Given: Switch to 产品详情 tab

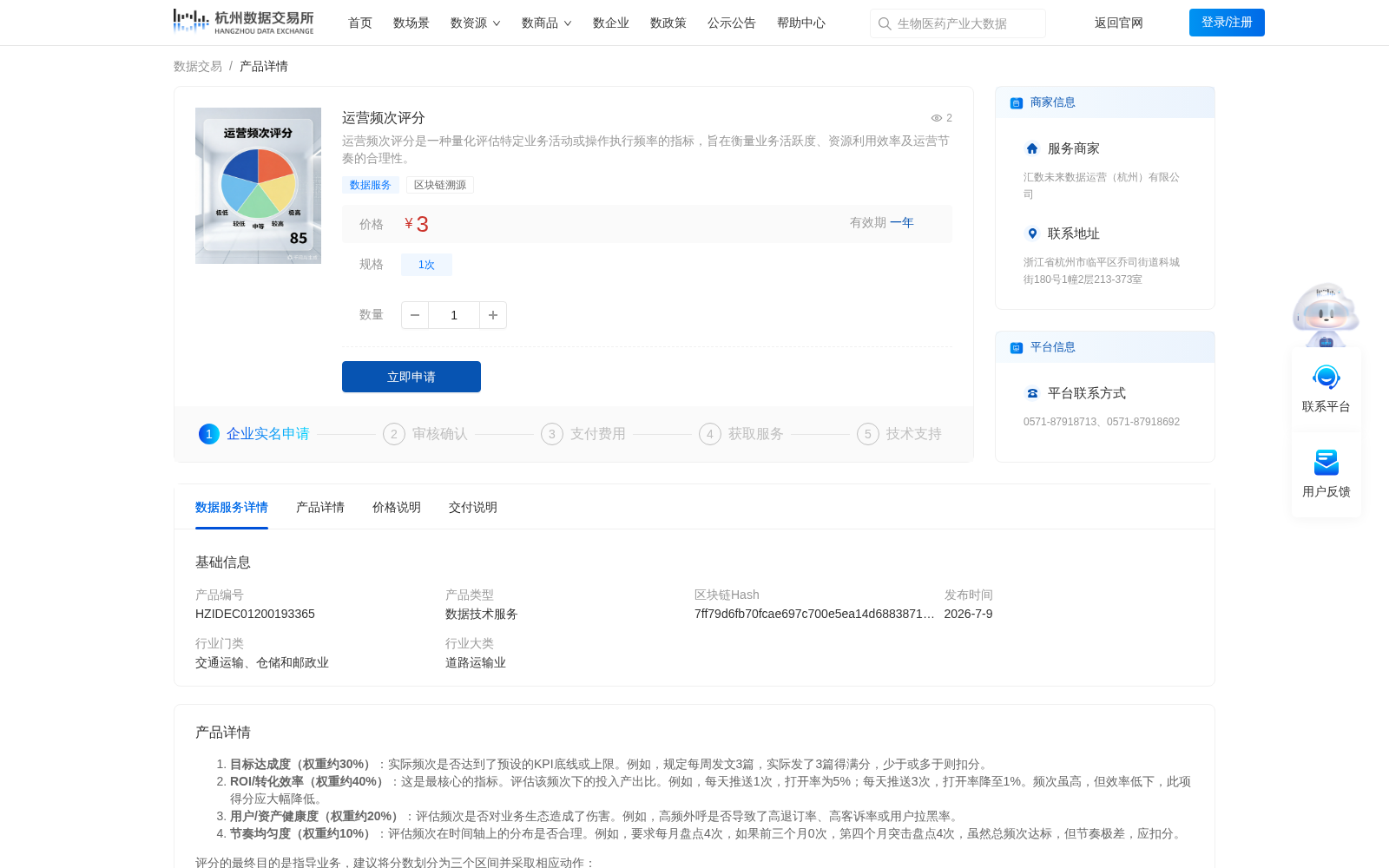Looking at the screenshot, I should pos(320,507).
